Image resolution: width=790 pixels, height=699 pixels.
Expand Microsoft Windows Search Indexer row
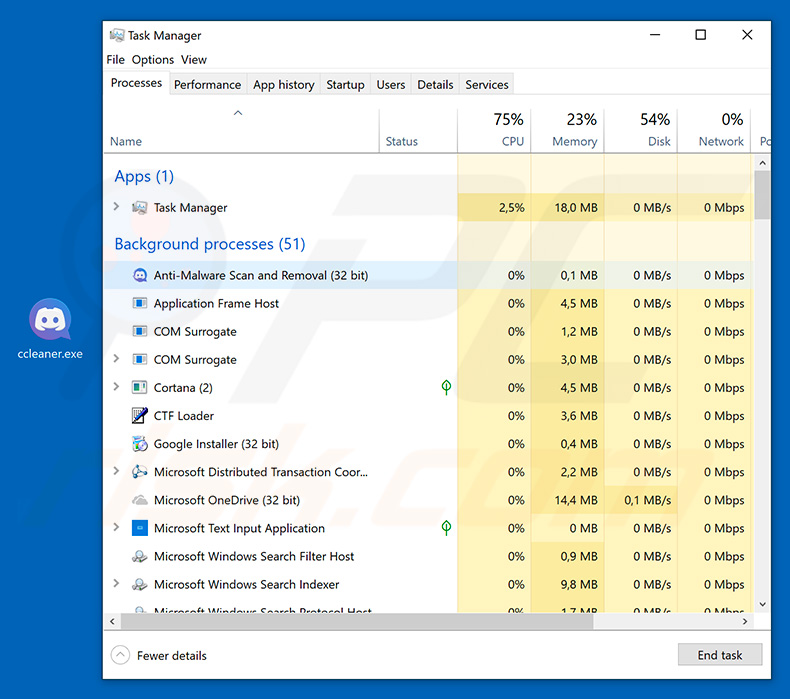tap(116, 584)
